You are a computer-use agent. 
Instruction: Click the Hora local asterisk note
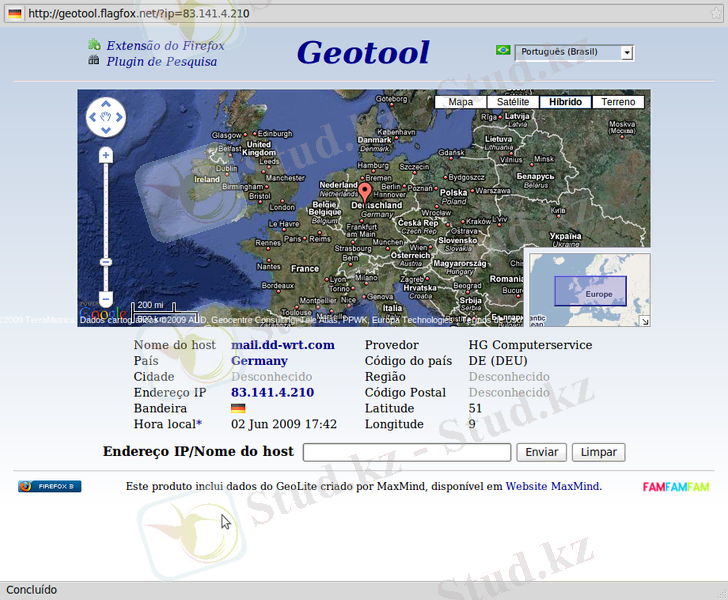(x=199, y=423)
